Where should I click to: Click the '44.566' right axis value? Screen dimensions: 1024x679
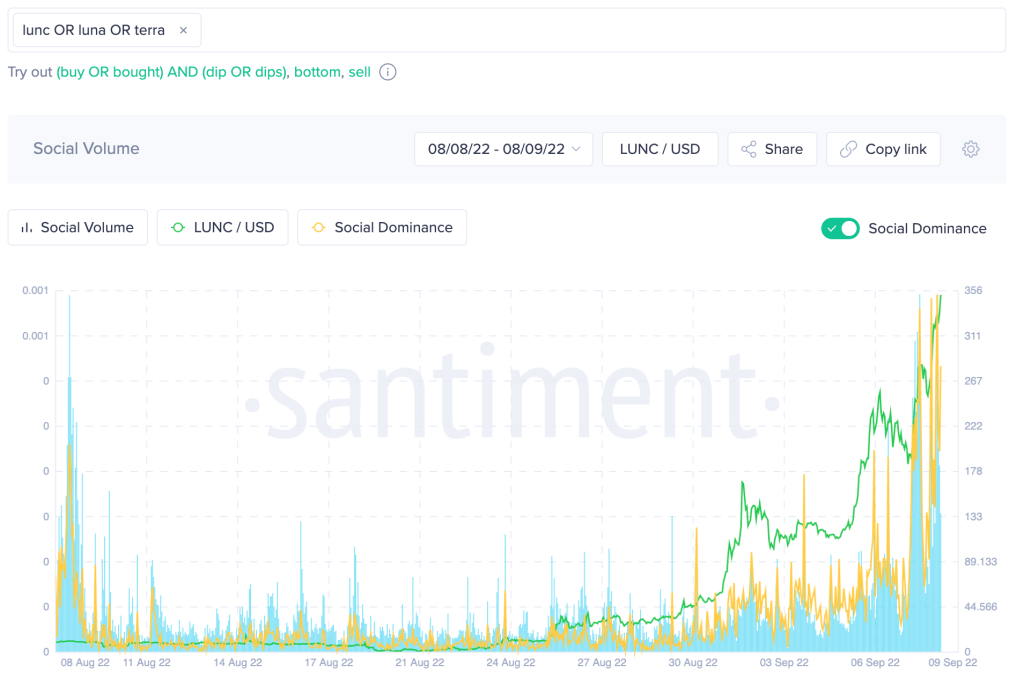(x=980, y=607)
